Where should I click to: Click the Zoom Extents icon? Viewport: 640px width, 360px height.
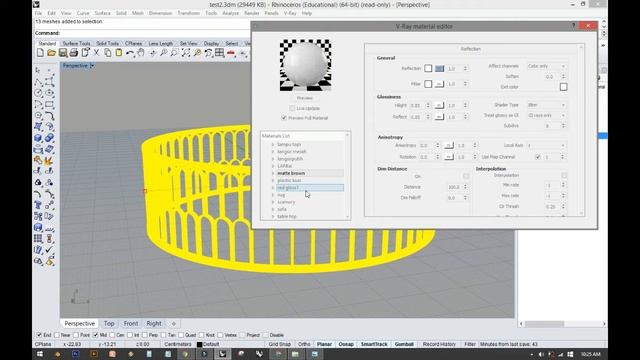186,53
